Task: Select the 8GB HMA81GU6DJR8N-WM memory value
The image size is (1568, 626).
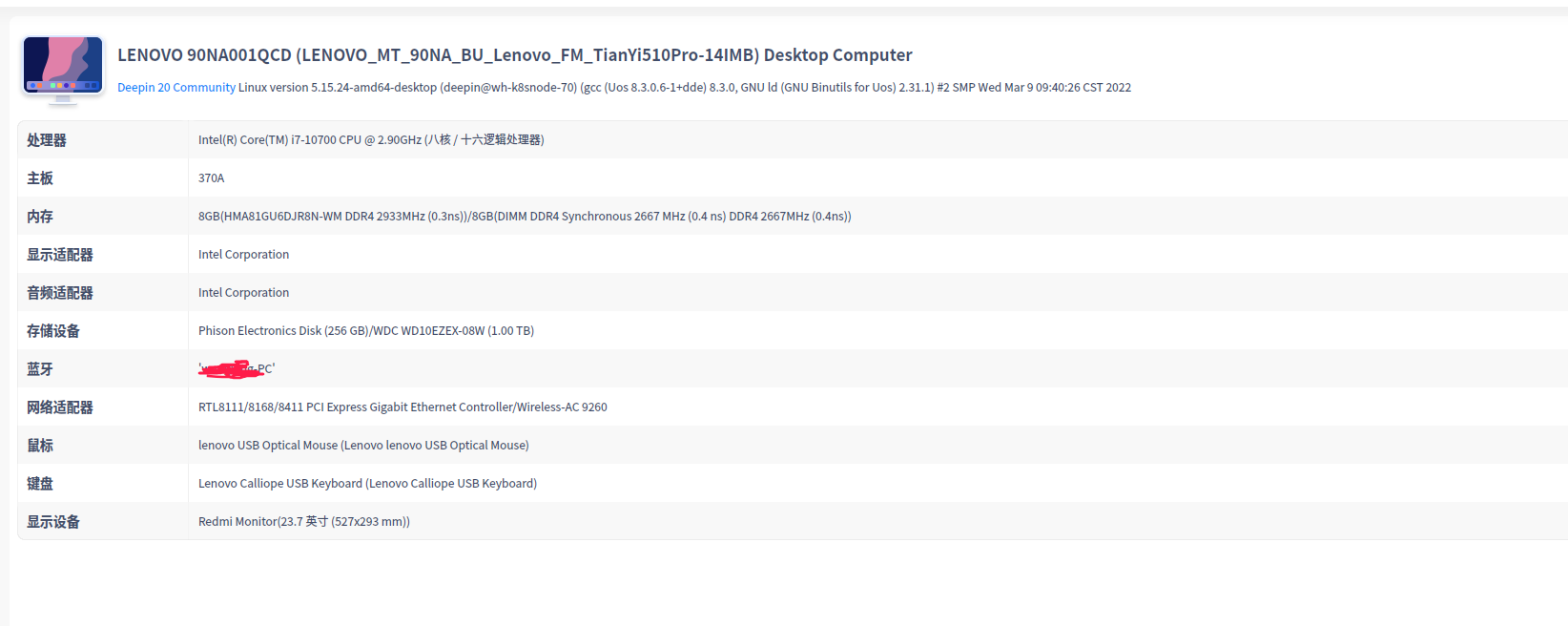Action: 525,217
